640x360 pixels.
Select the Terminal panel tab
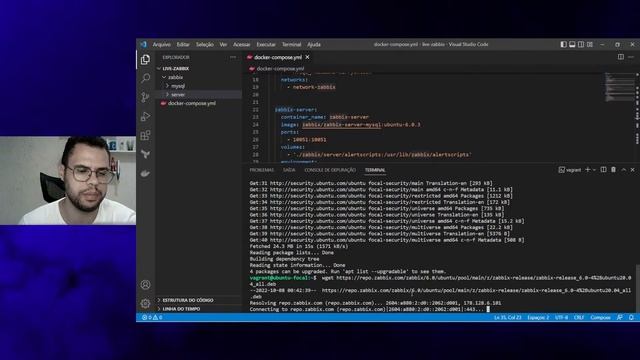click(375, 170)
